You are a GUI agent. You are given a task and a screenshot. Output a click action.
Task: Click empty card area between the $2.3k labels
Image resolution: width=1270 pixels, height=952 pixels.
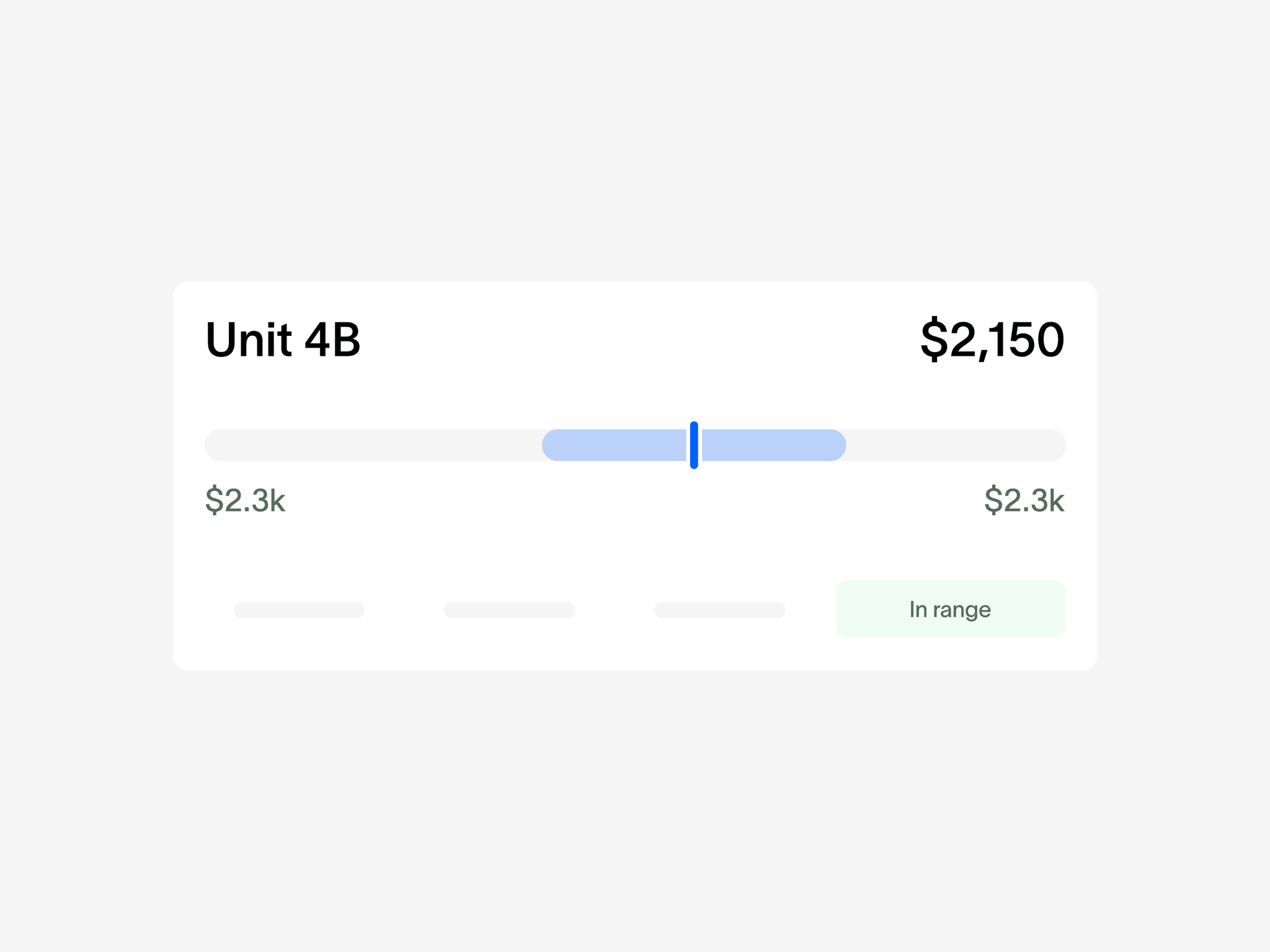click(x=635, y=500)
